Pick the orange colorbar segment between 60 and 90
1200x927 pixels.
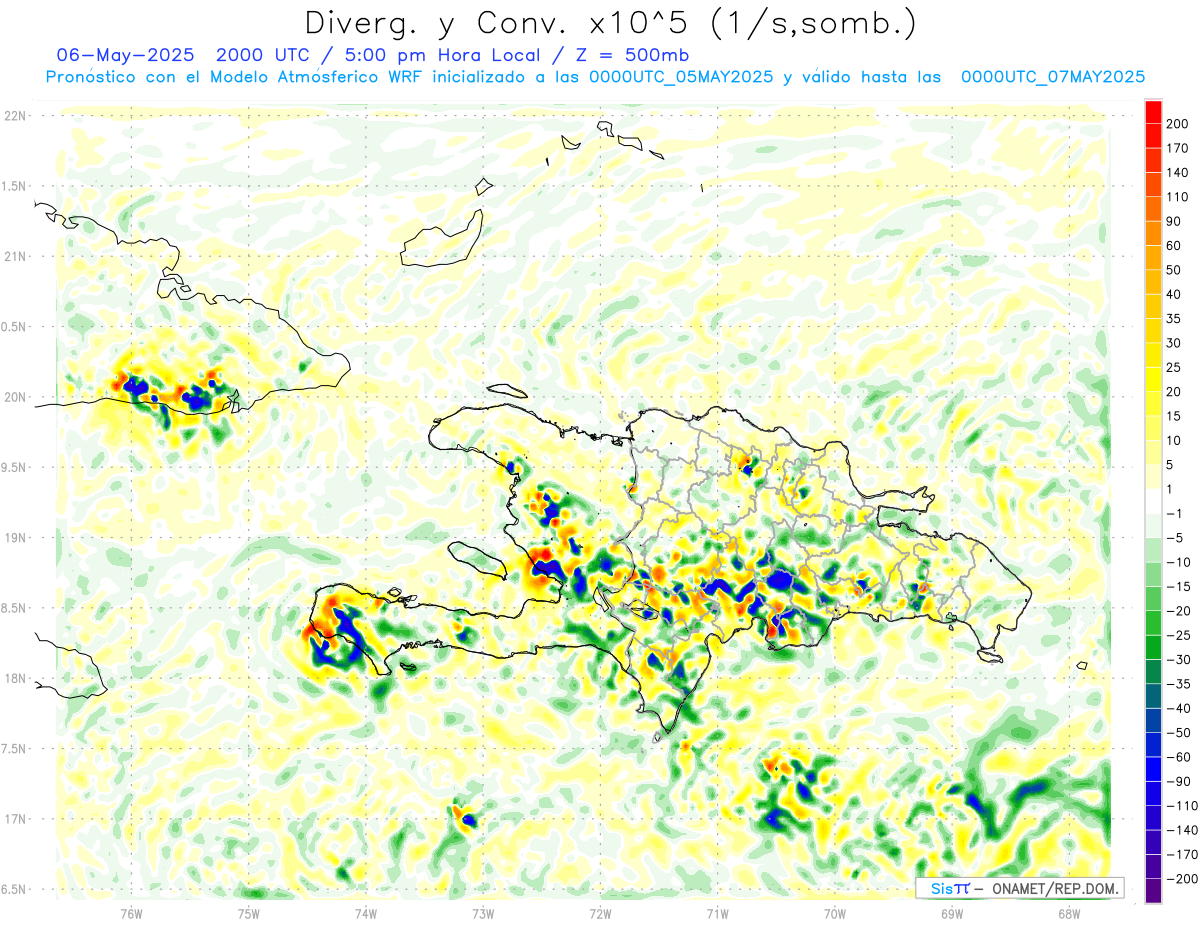click(x=1153, y=234)
